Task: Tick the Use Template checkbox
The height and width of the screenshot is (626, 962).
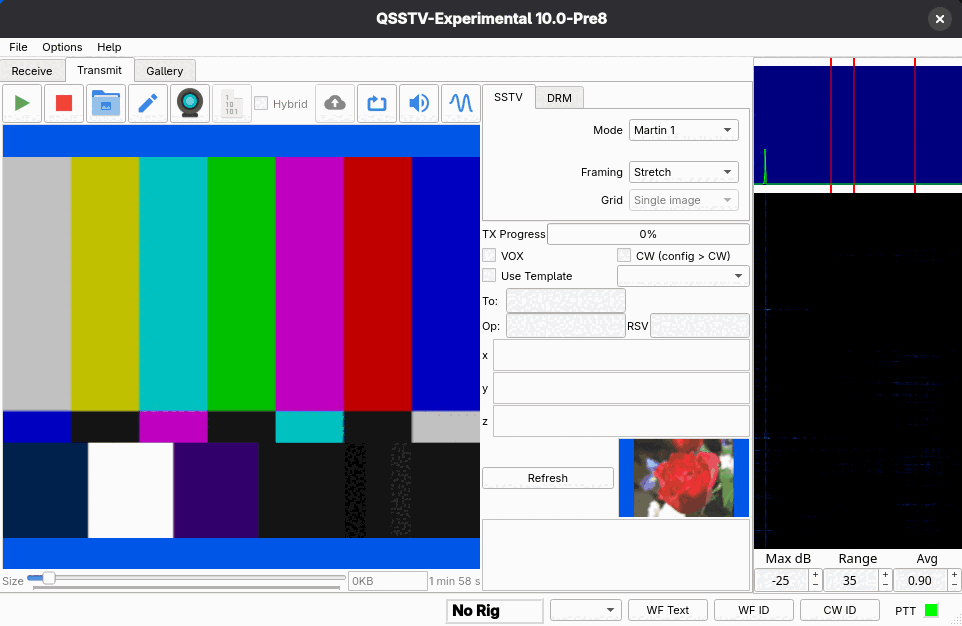Action: 489,276
